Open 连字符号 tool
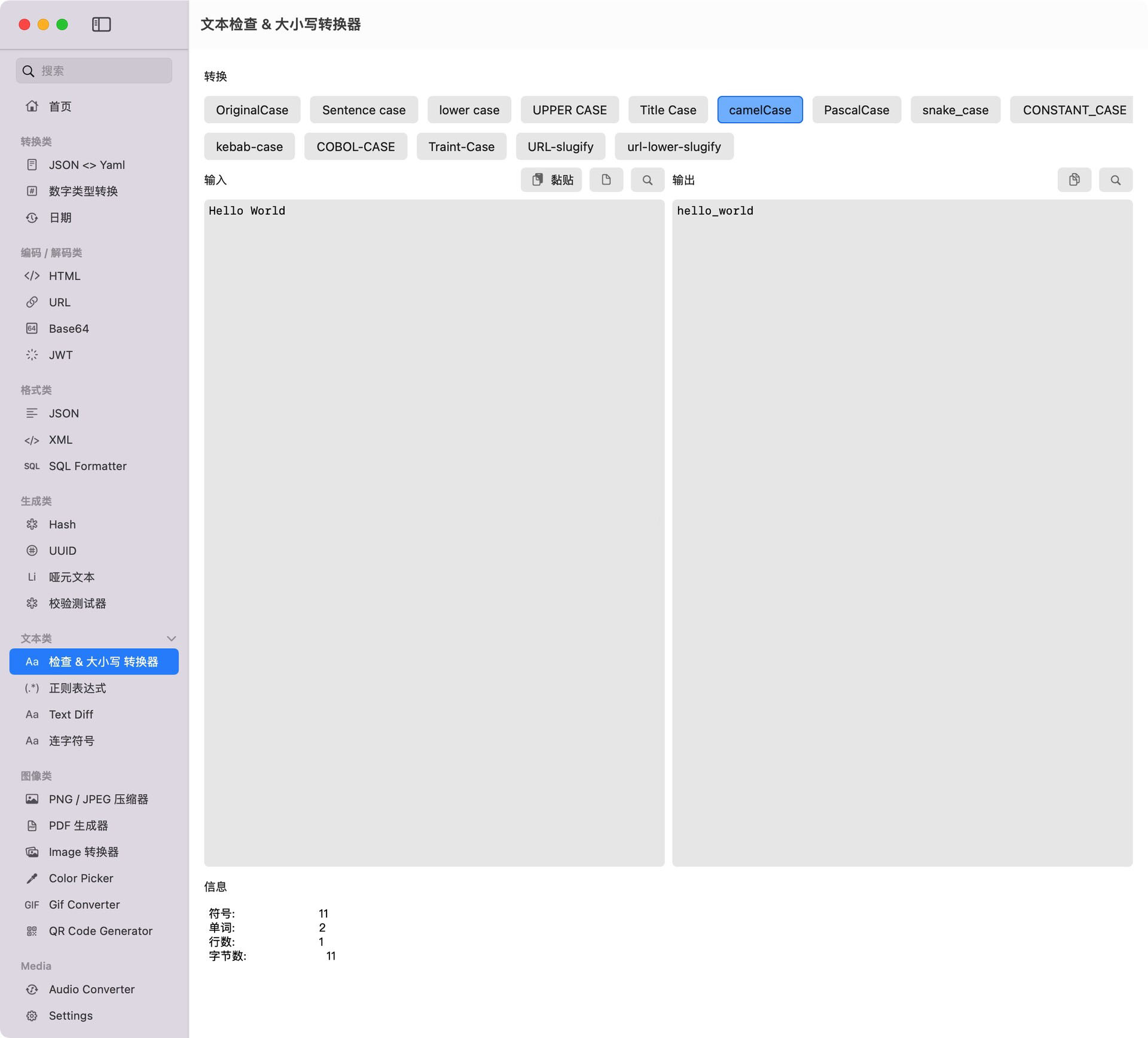The height and width of the screenshot is (1038, 1148). [x=94, y=741]
